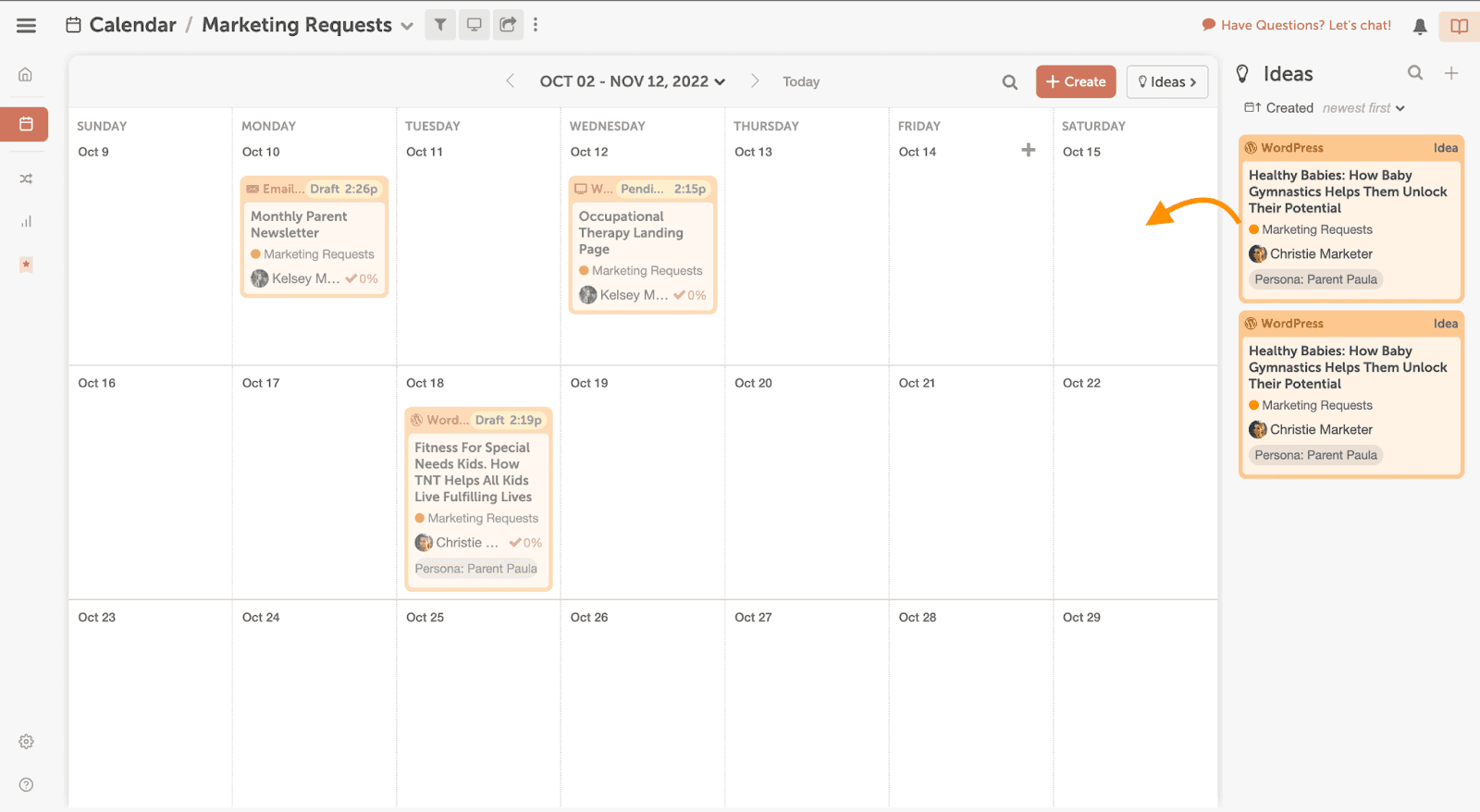Click the Ideas panel heading

point(1288,74)
